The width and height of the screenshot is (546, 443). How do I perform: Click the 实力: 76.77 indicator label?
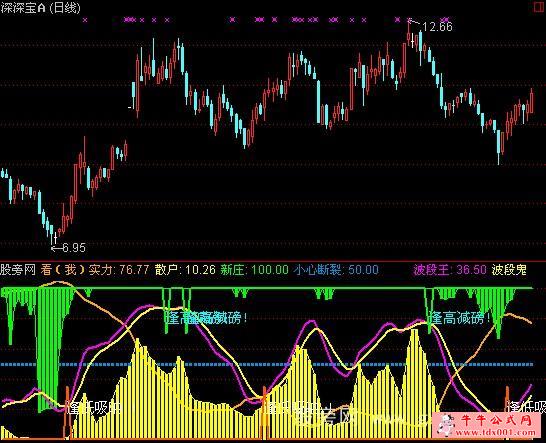[119, 270]
